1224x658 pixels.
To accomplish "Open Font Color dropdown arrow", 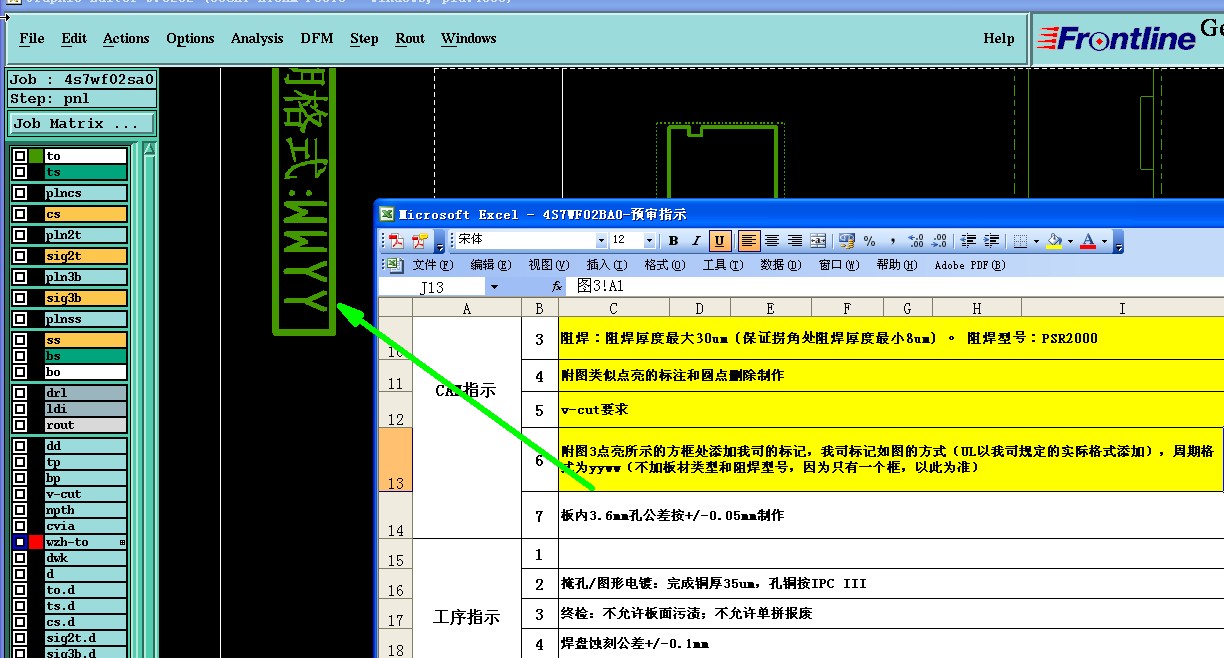I will pos(1104,241).
